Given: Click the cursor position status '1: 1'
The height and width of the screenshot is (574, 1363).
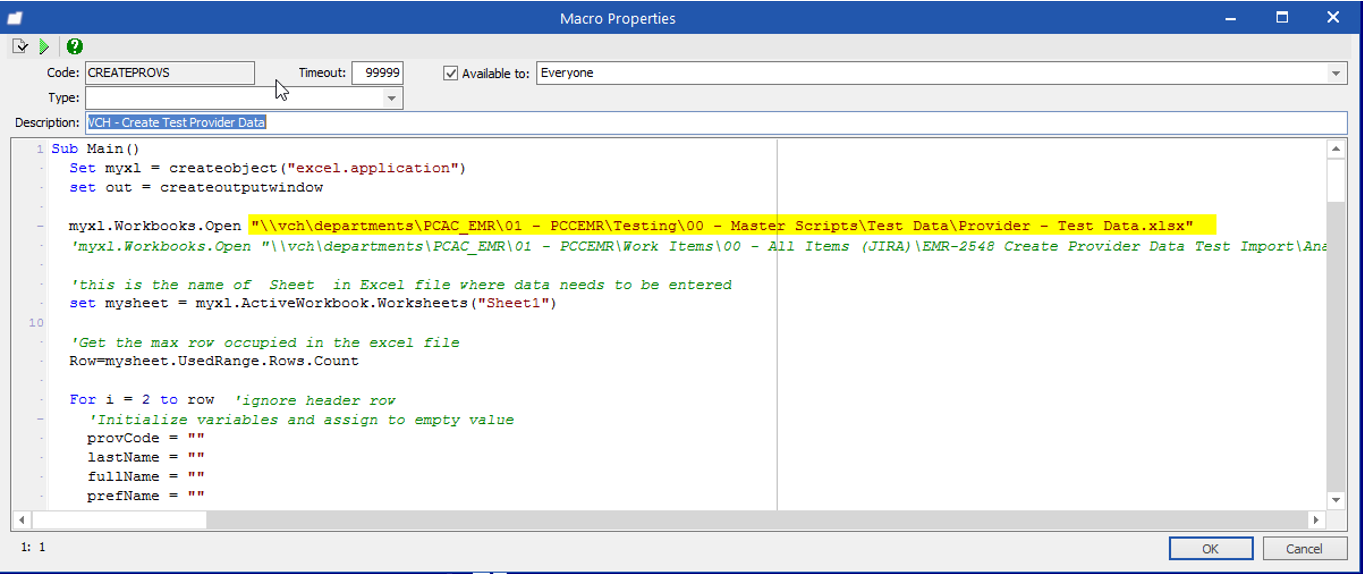Looking at the screenshot, I should [x=33, y=547].
